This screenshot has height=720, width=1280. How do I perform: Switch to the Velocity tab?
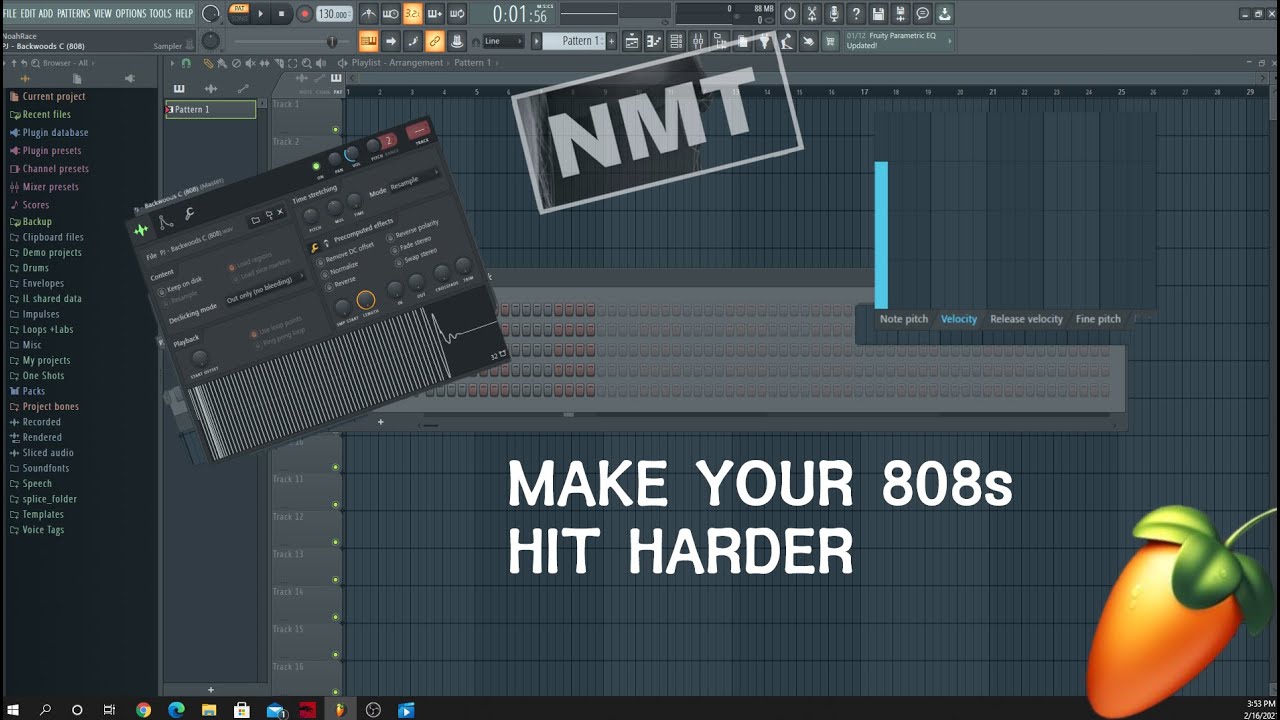coord(959,319)
